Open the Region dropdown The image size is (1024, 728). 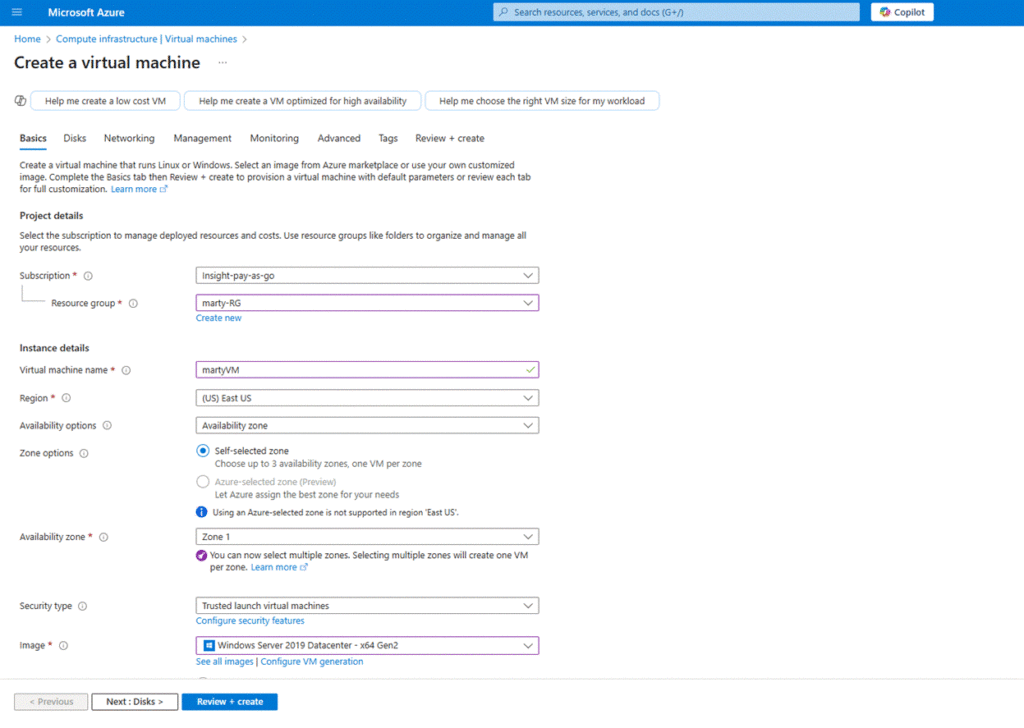[367, 398]
